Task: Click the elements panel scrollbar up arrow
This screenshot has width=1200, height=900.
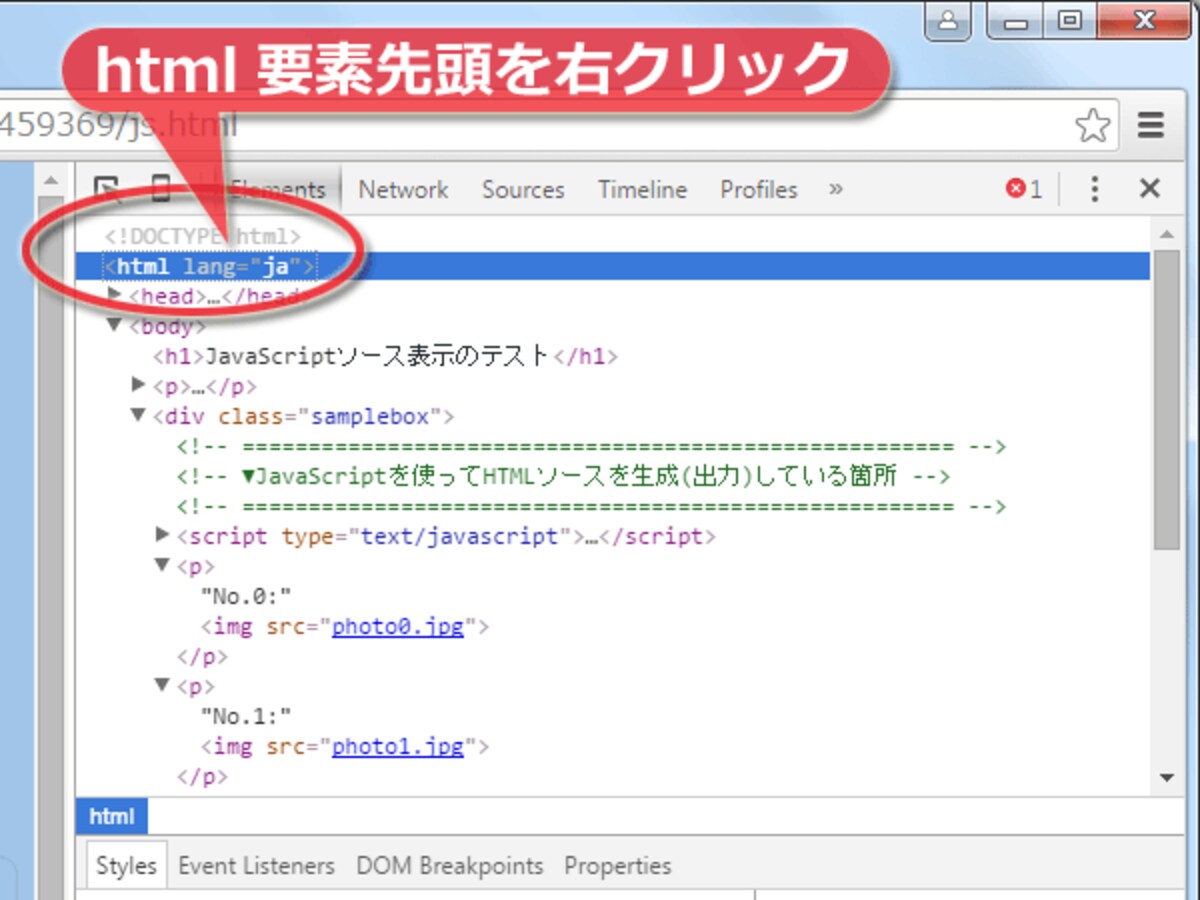Action: click(x=1166, y=234)
